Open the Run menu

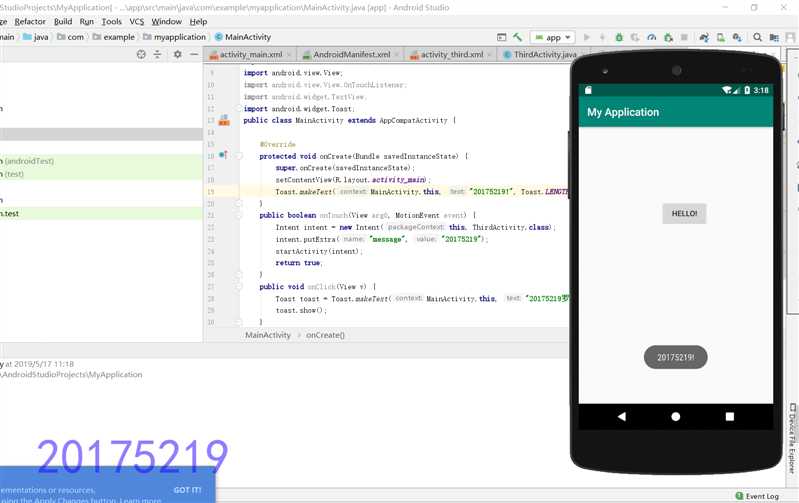pyautogui.click(x=87, y=21)
